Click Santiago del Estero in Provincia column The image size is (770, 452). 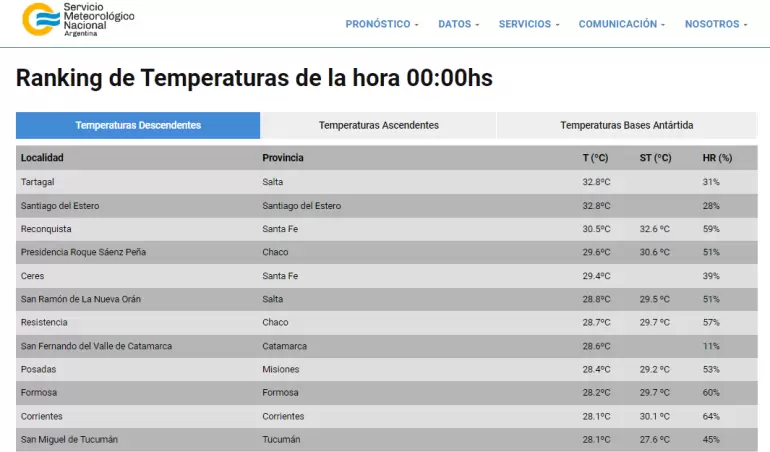tap(302, 206)
